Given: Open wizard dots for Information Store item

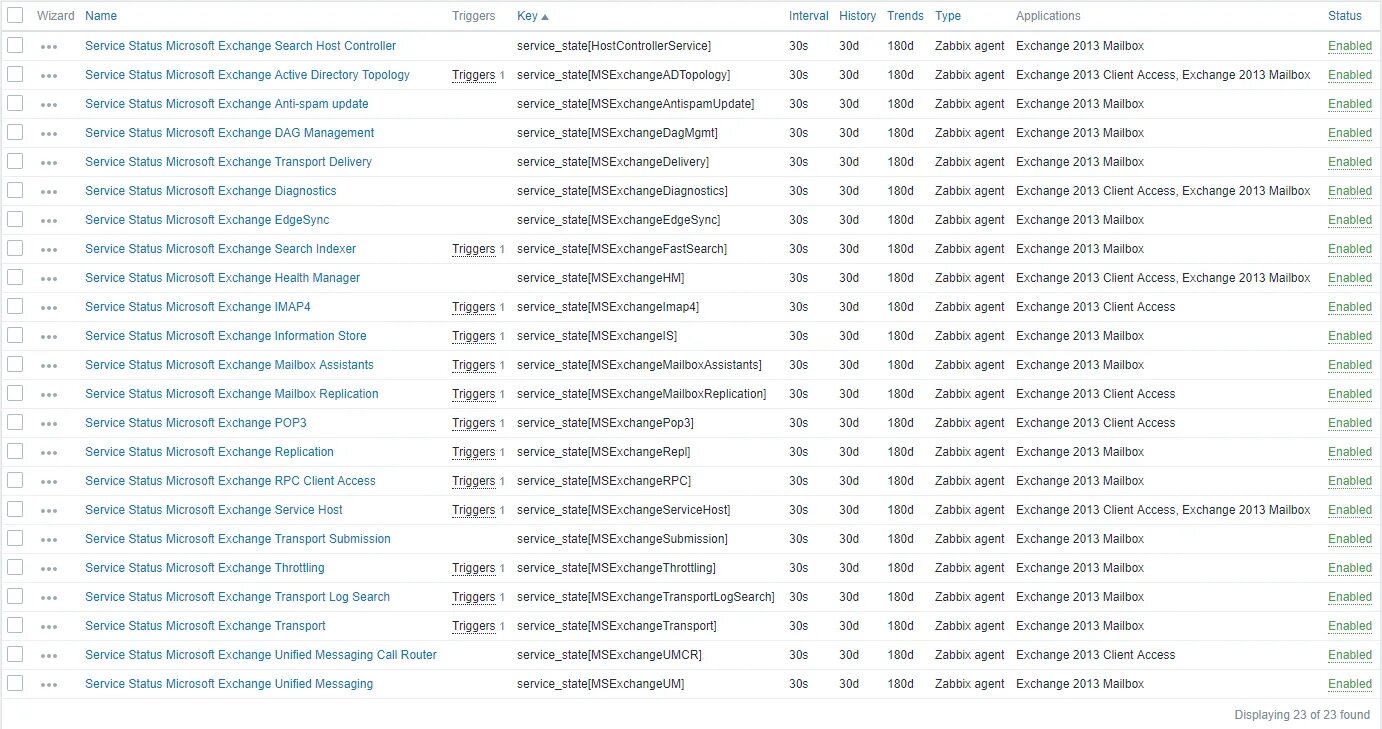Looking at the screenshot, I should coord(49,337).
